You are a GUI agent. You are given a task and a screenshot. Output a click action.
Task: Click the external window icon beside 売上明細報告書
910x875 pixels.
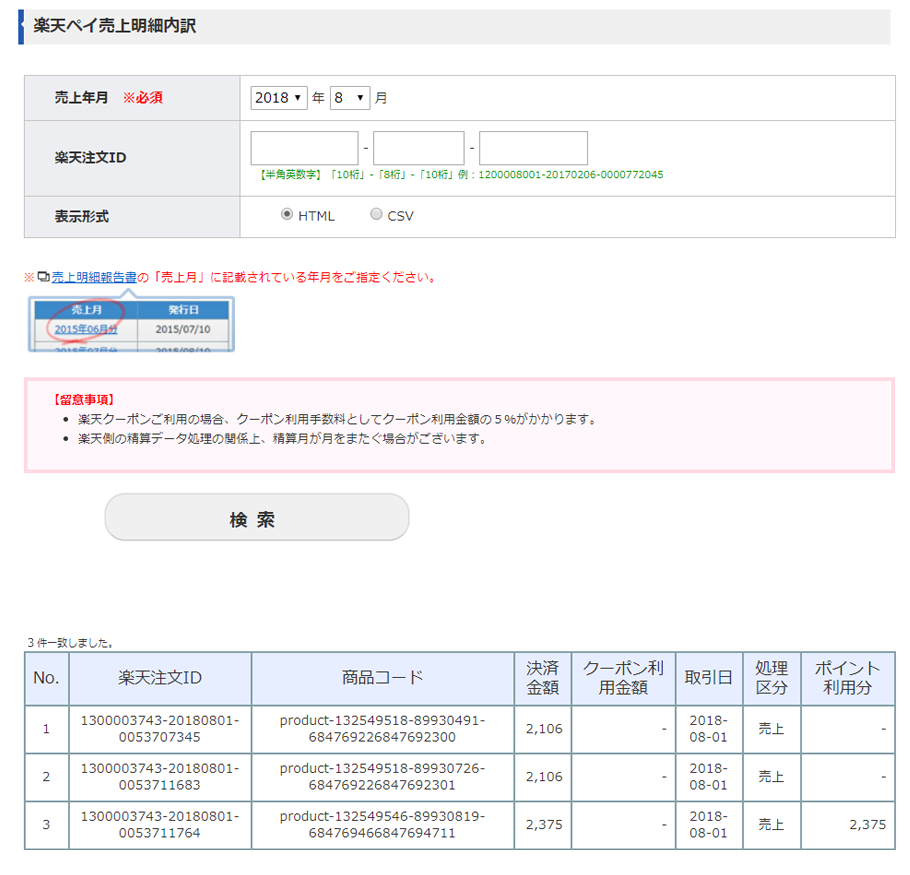coord(44,277)
